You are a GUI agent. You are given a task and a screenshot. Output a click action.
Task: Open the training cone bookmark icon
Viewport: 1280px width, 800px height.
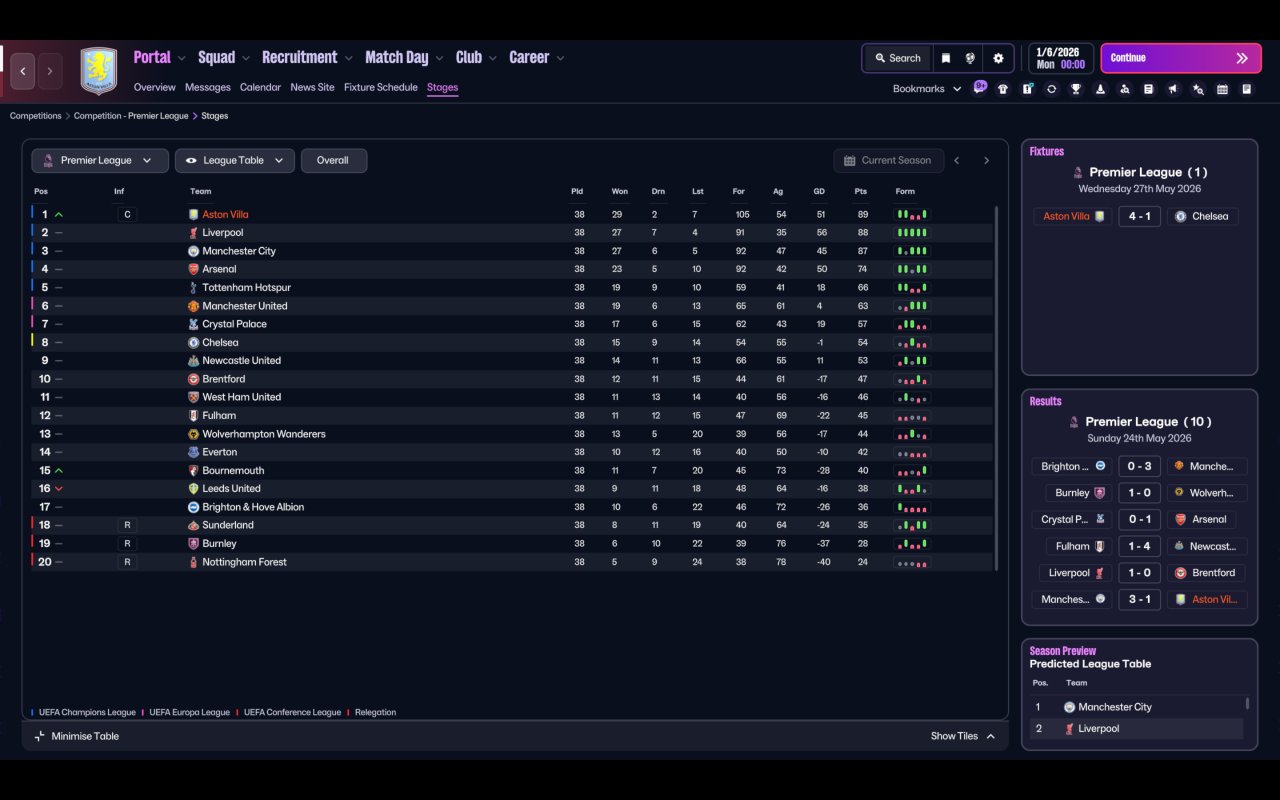coord(1100,89)
